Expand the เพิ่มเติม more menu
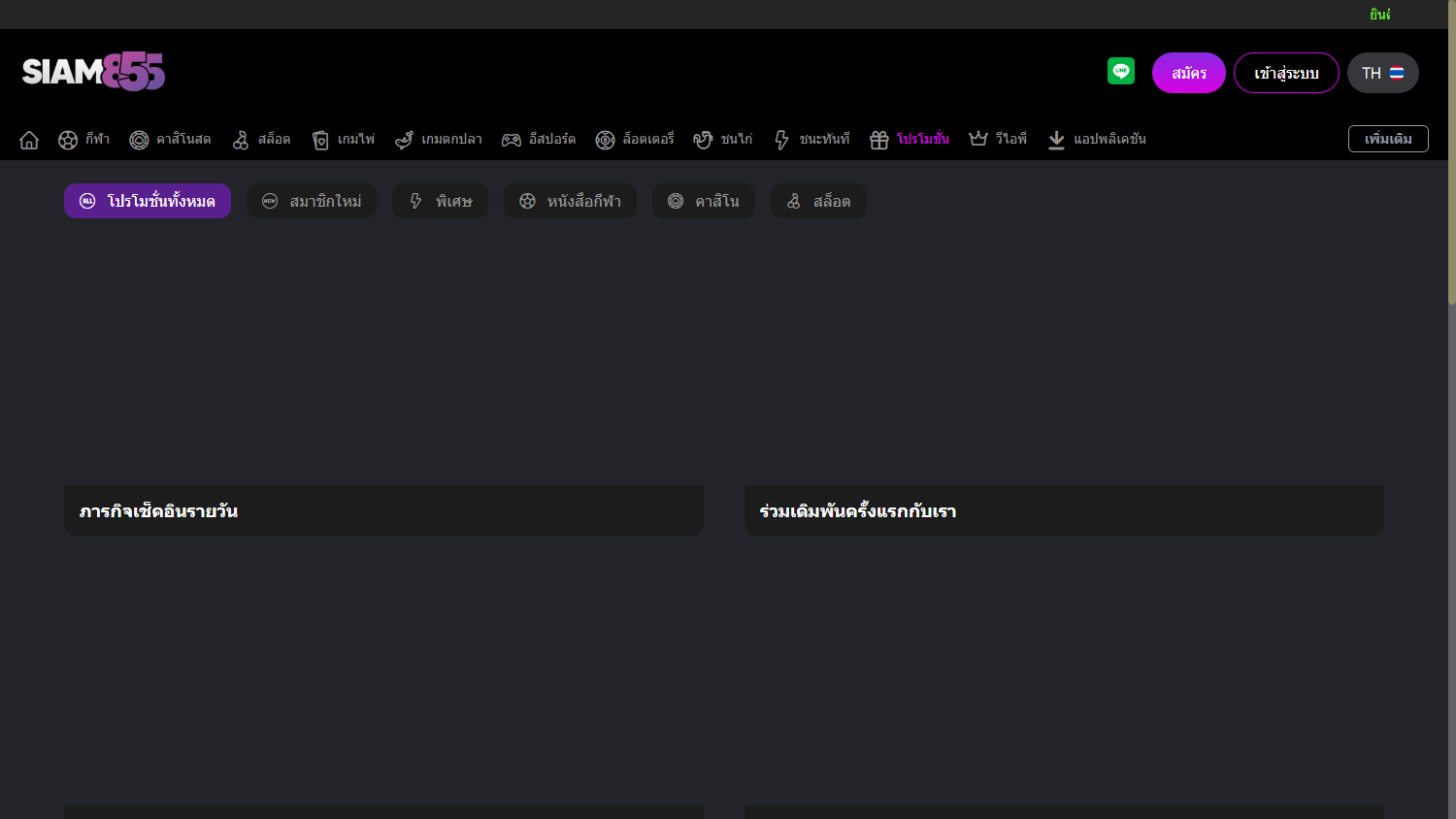The height and width of the screenshot is (819, 1456). click(x=1387, y=139)
